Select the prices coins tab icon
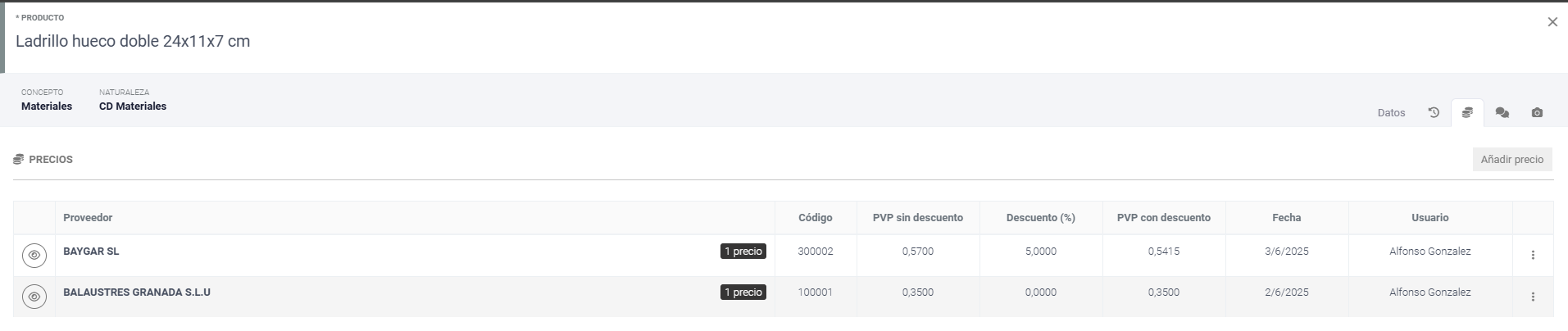Viewport: 1568px width, 331px height. (x=1467, y=113)
